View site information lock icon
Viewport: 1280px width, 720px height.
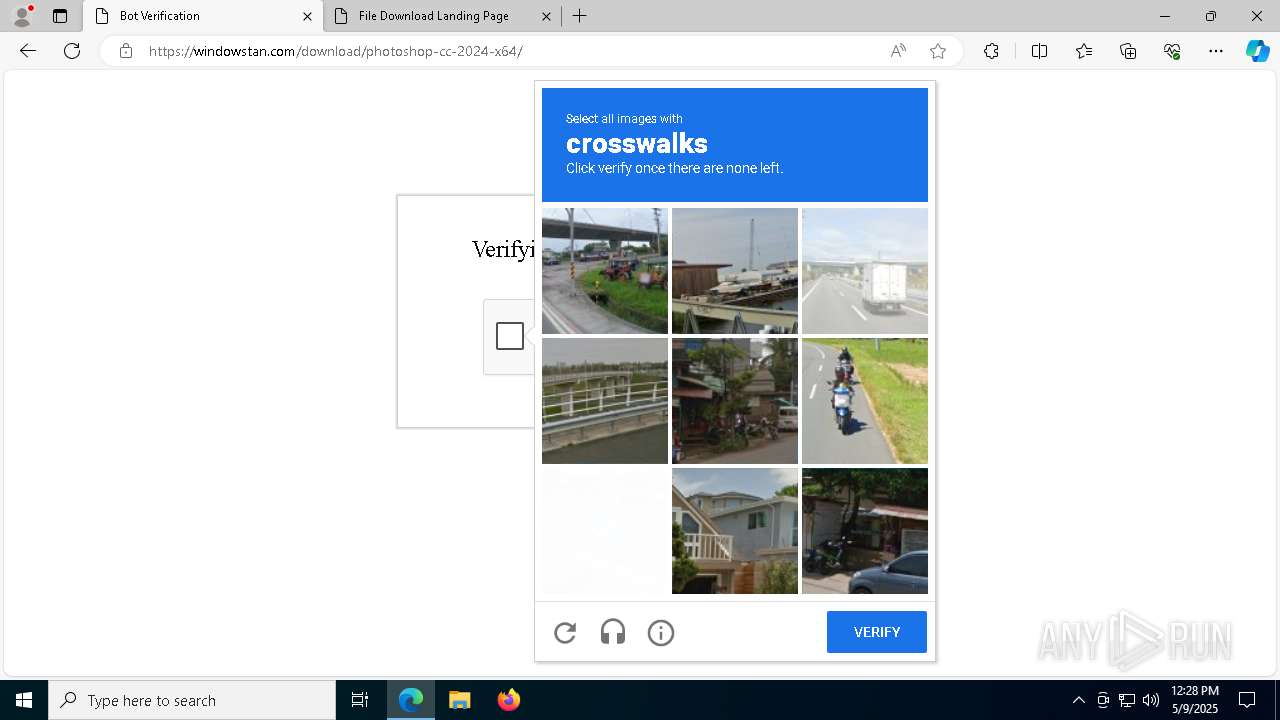(x=126, y=51)
